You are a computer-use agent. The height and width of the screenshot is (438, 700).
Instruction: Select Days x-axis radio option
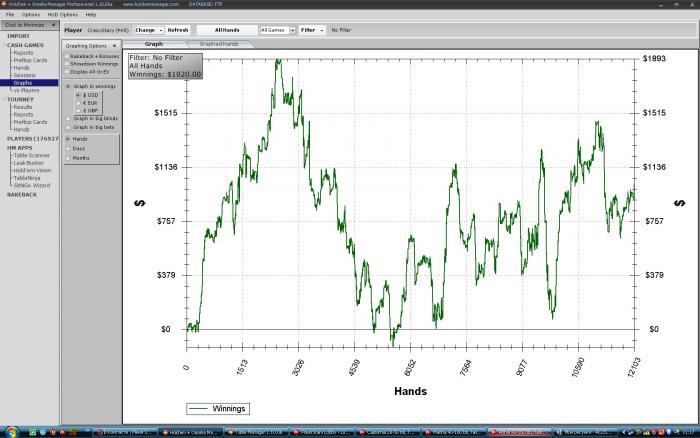[x=68, y=149]
